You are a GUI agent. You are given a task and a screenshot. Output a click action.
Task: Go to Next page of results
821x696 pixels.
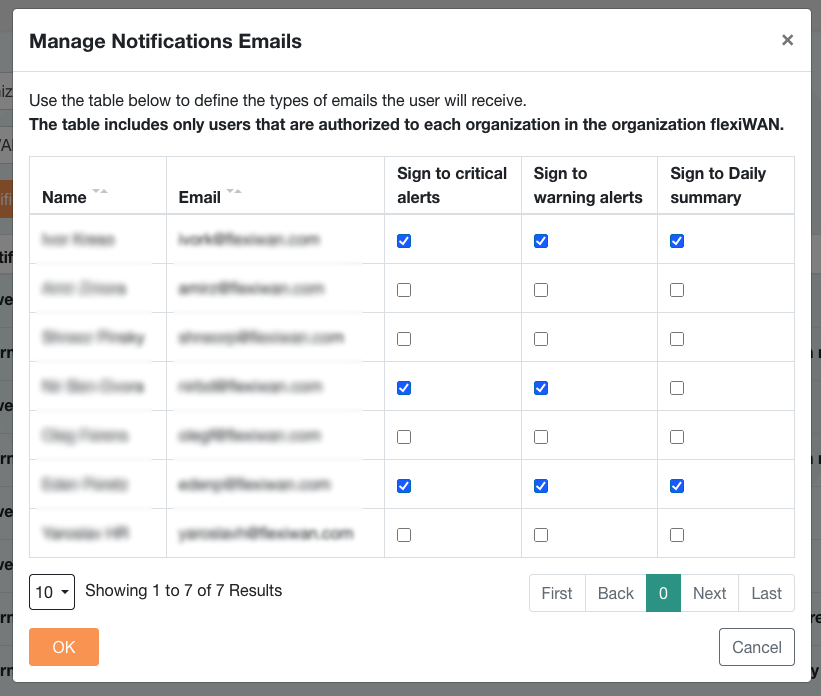coord(709,593)
